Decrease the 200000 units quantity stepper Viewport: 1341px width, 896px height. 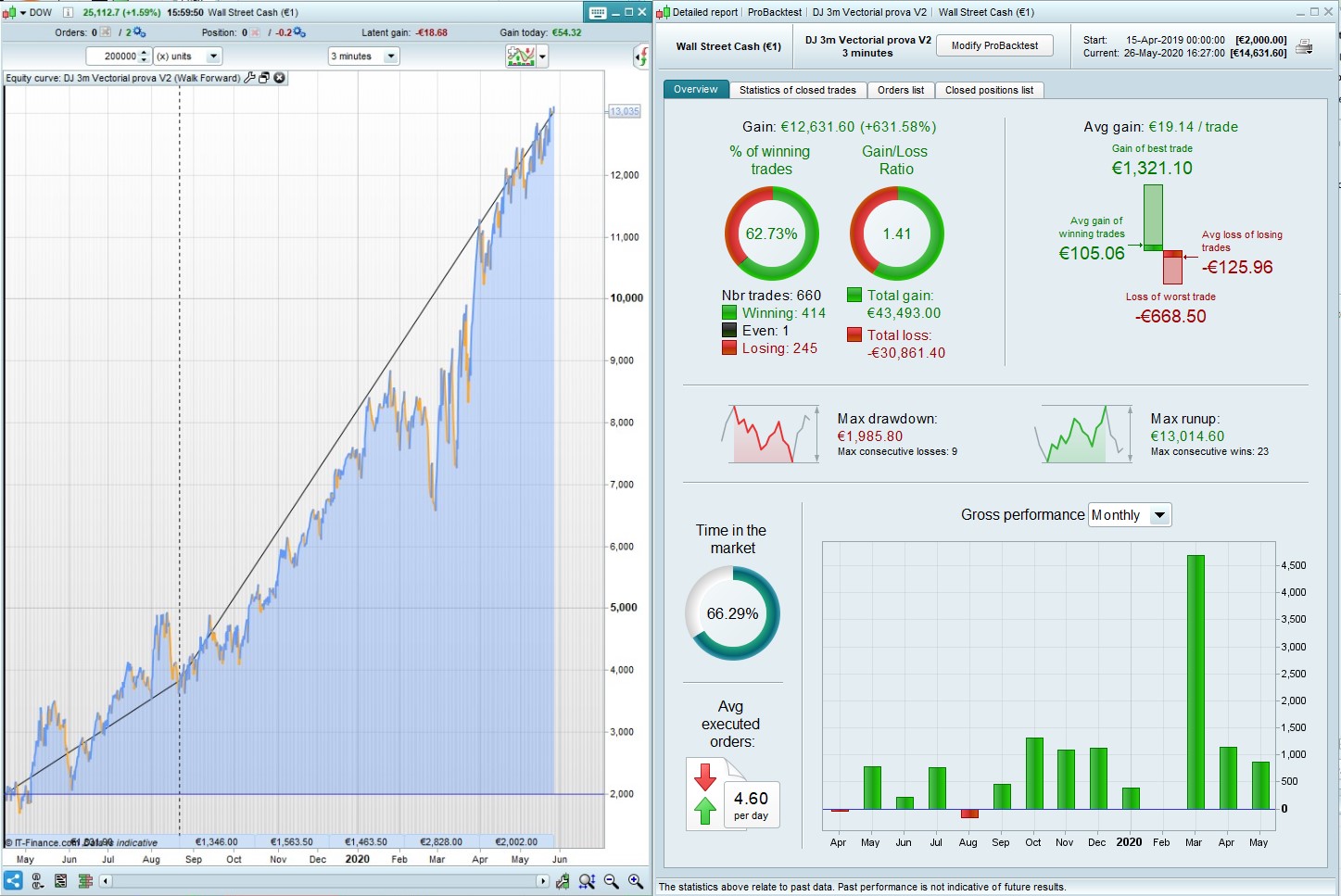click(144, 60)
